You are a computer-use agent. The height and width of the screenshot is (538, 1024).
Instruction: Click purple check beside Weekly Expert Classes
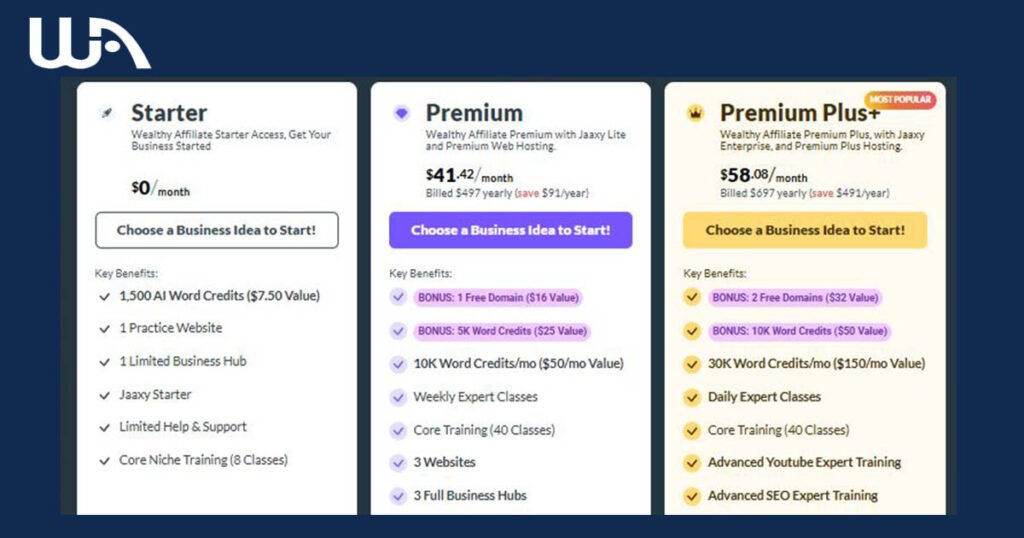point(398,397)
